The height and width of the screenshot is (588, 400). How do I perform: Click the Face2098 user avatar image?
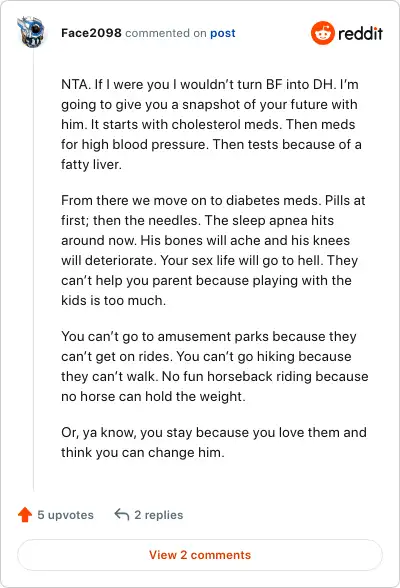[31, 32]
